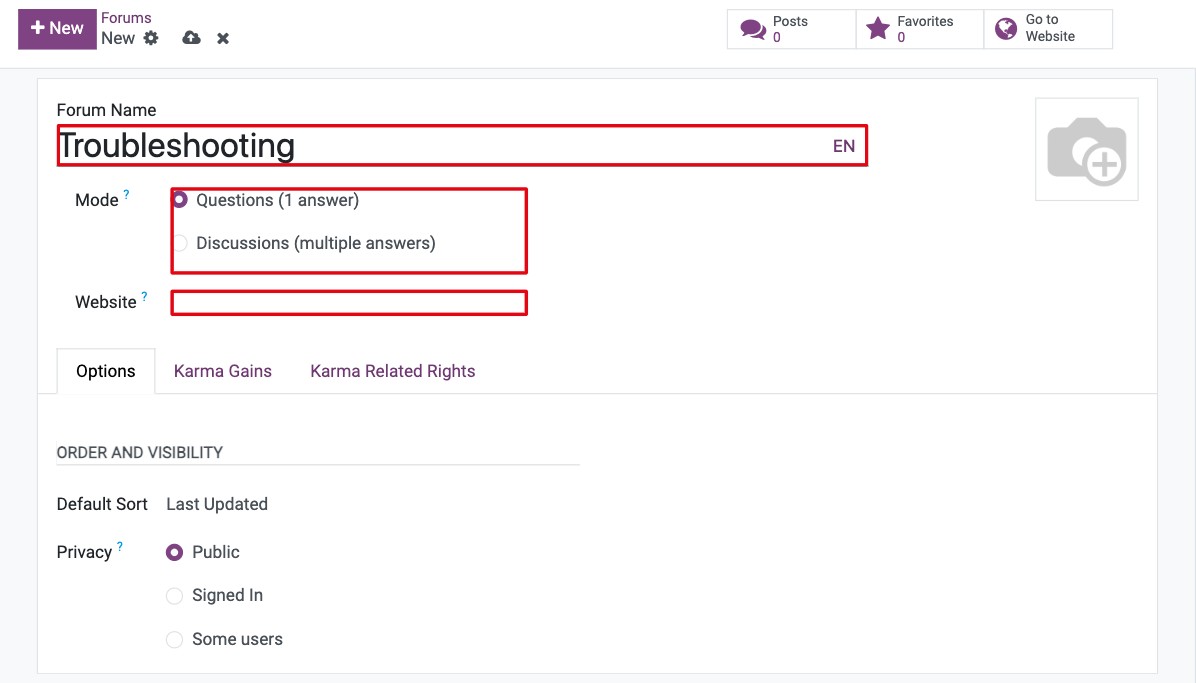
Task: Switch the EN language translation option
Action: [x=844, y=147]
